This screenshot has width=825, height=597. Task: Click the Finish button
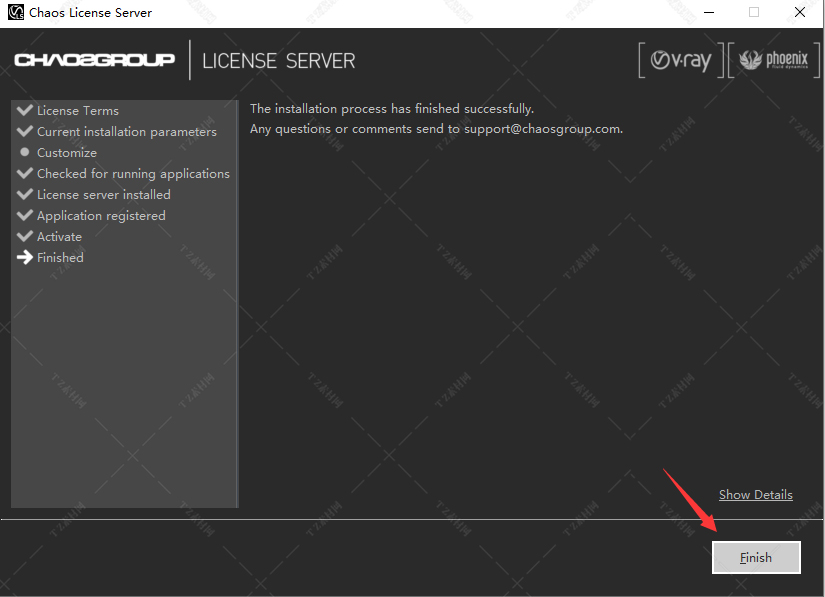[756, 558]
